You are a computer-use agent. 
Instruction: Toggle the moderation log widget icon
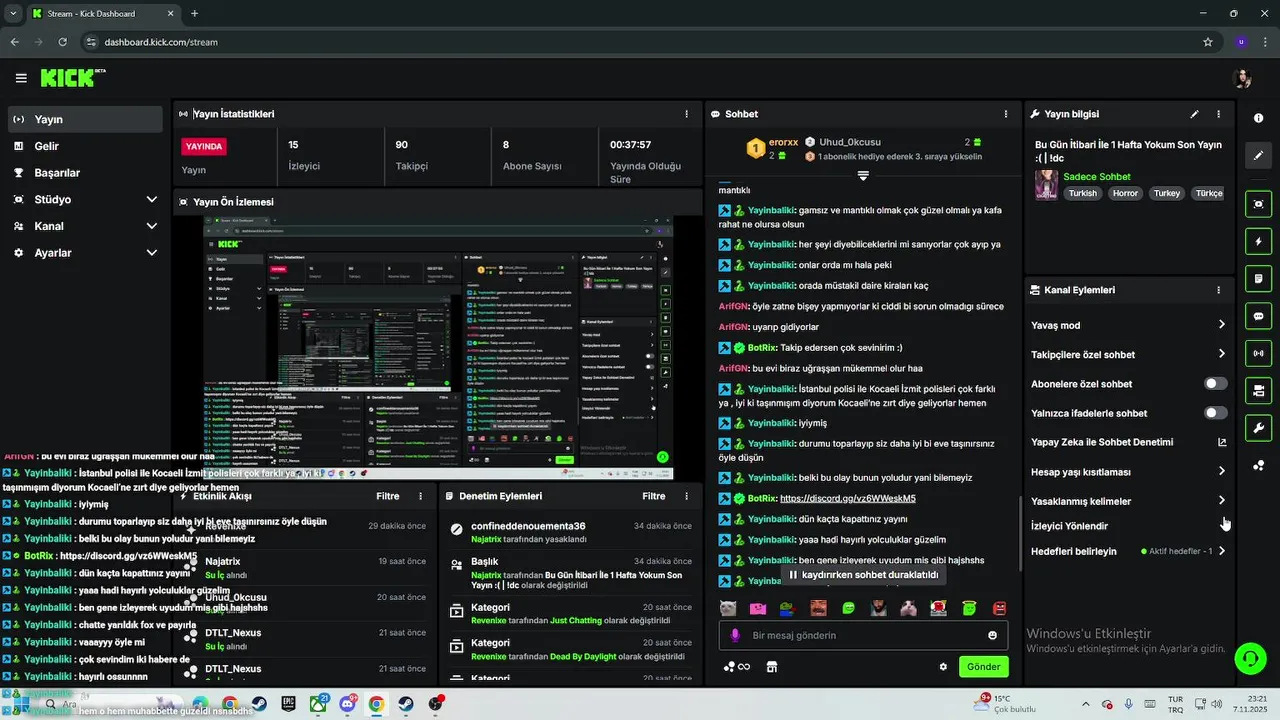point(1258,279)
